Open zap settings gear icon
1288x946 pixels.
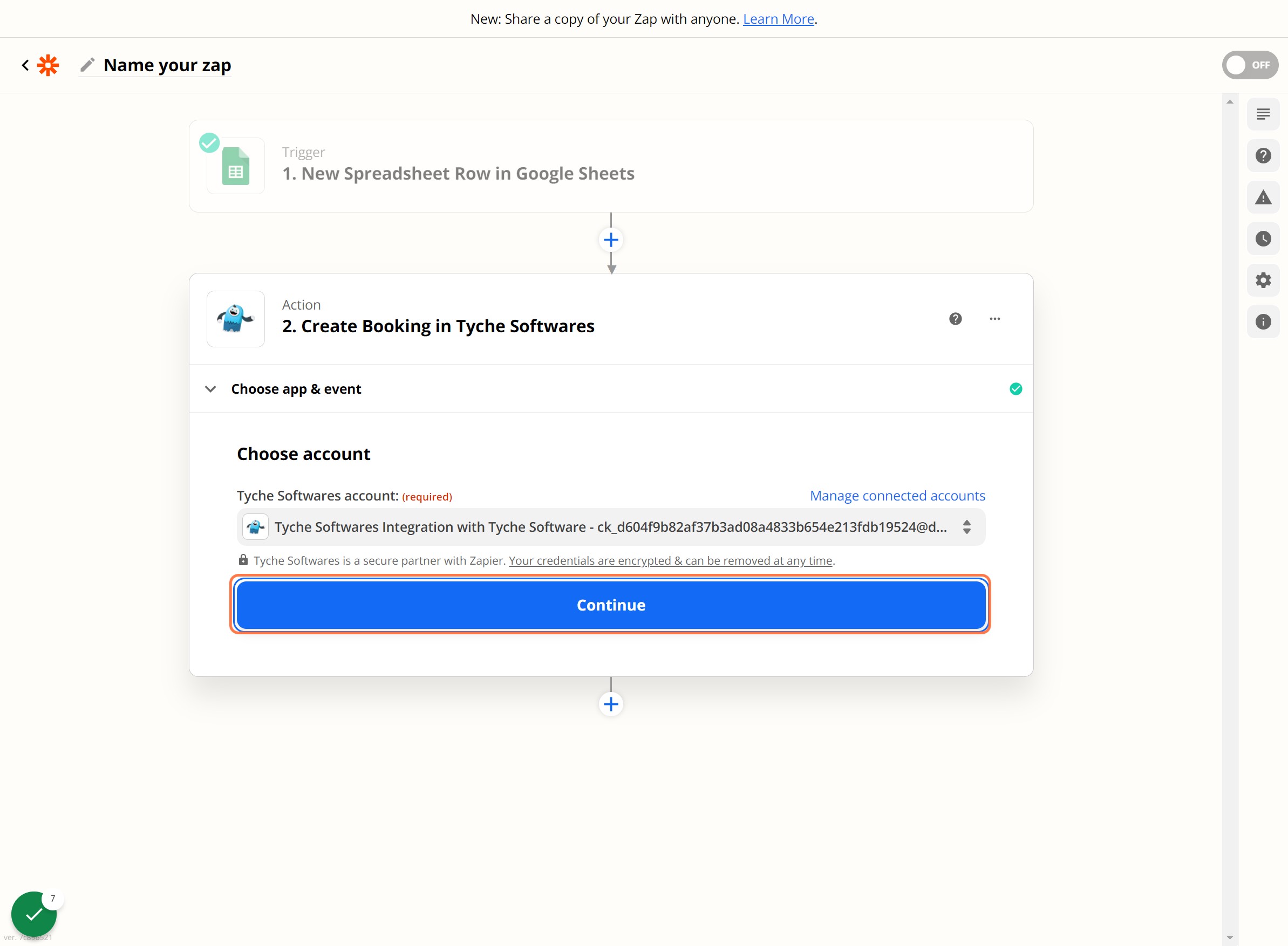[x=1263, y=280]
